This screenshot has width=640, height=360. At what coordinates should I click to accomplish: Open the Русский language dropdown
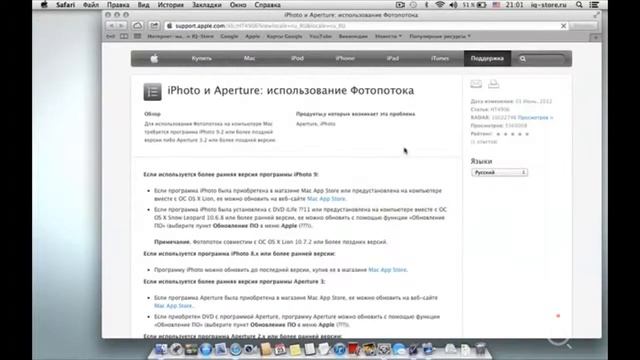click(x=499, y=172)
